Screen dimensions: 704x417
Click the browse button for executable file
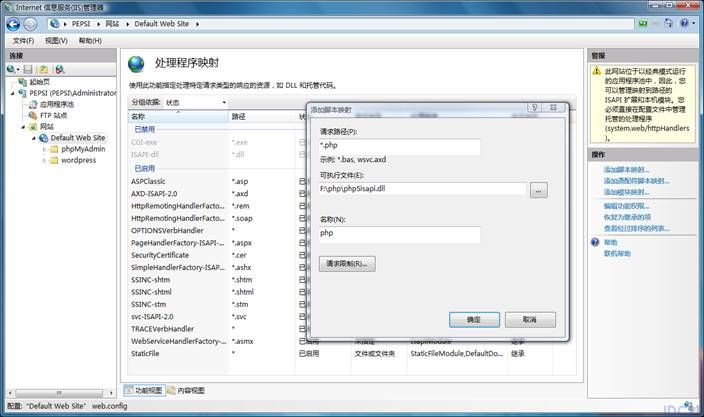[x=538, y=190]
